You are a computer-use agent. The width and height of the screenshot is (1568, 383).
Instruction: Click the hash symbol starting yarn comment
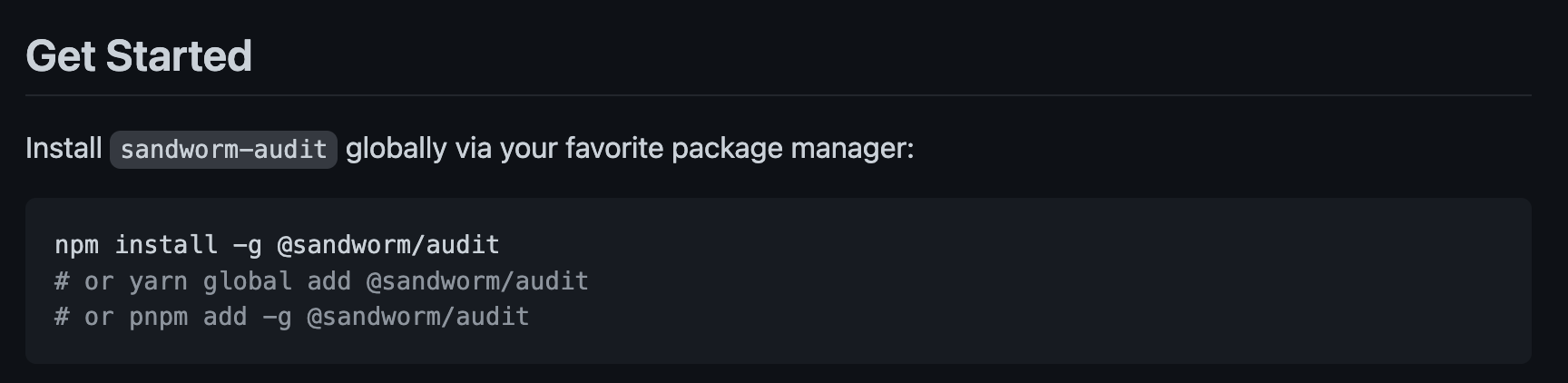(62, 281)
